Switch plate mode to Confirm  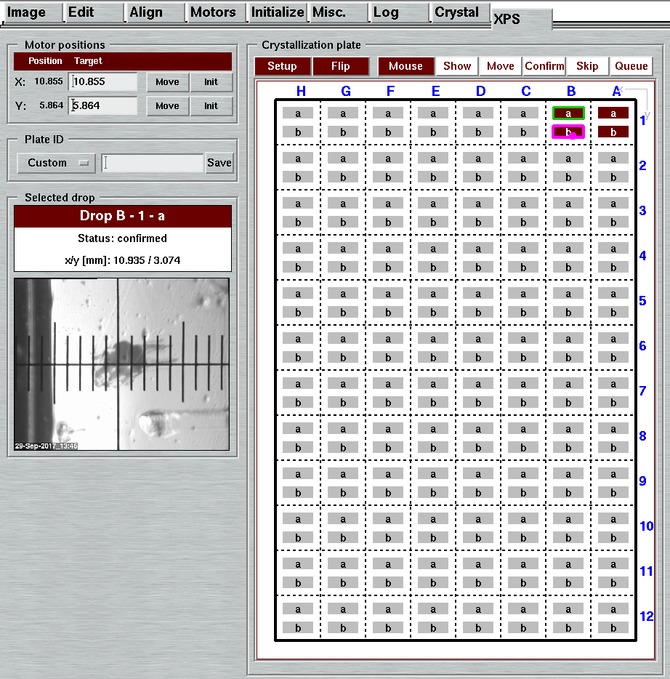tap(544, 66)
